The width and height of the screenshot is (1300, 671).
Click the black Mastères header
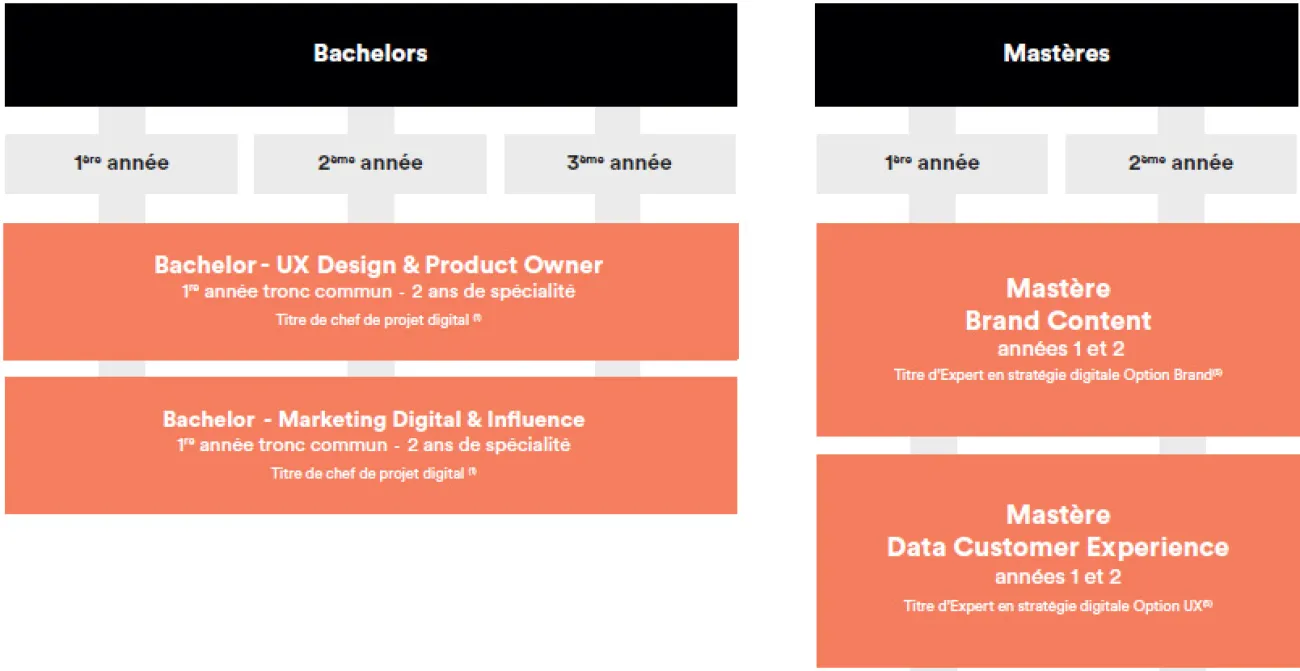(x=1057, y=54)
